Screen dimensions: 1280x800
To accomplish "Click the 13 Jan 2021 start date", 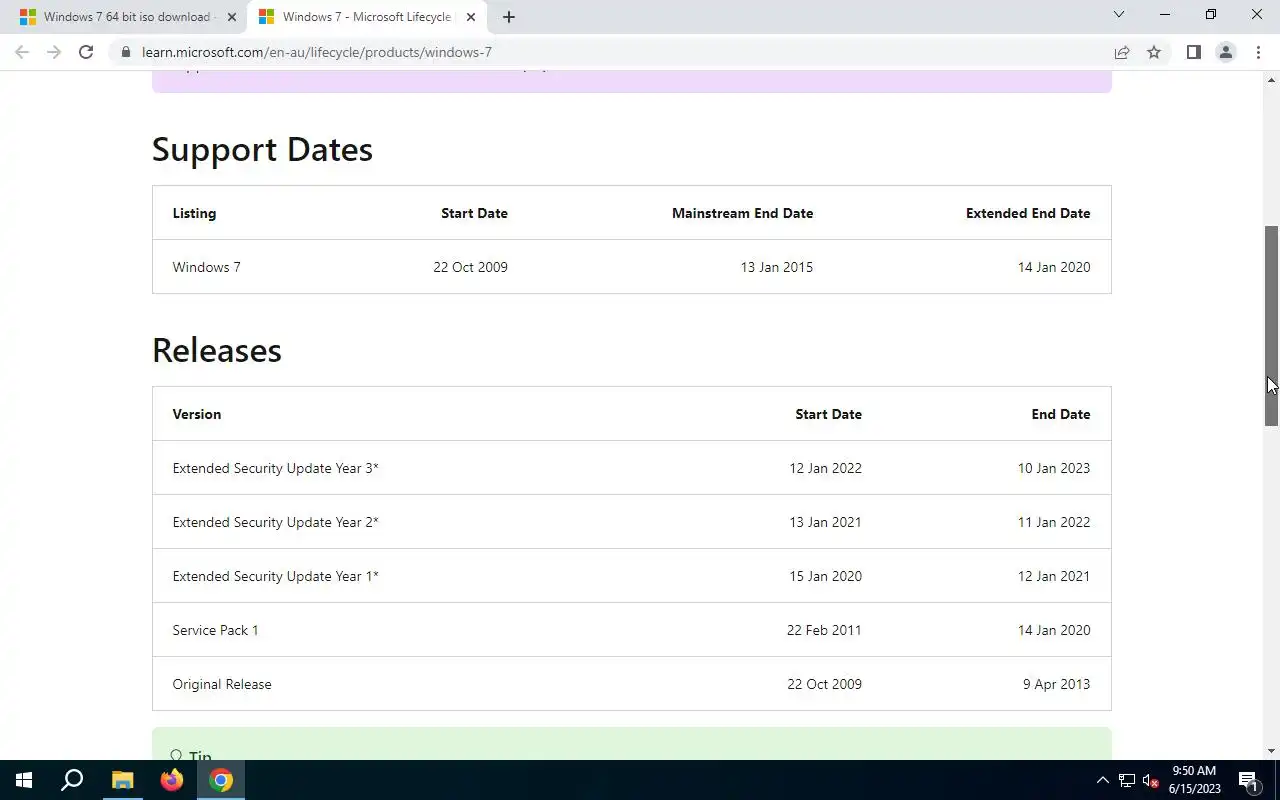I will coord(825,522).
